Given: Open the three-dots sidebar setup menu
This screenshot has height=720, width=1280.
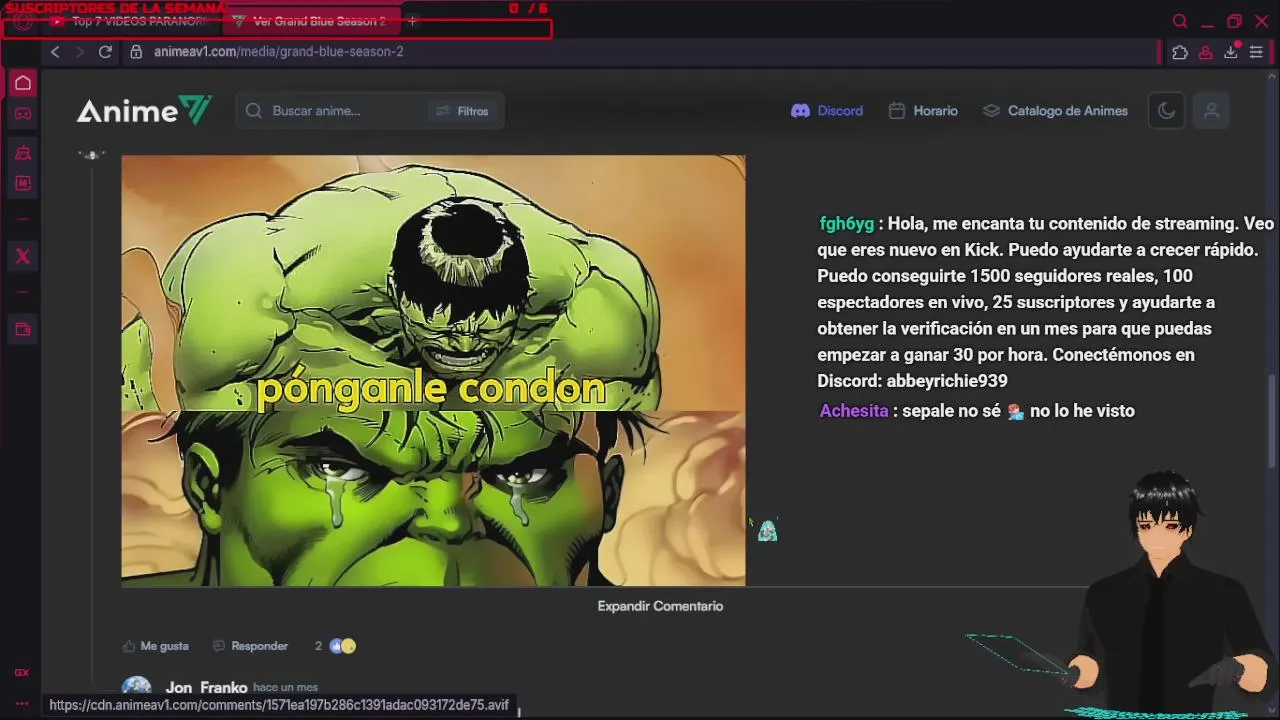Looking at the screenshot, I should point(21,703).
